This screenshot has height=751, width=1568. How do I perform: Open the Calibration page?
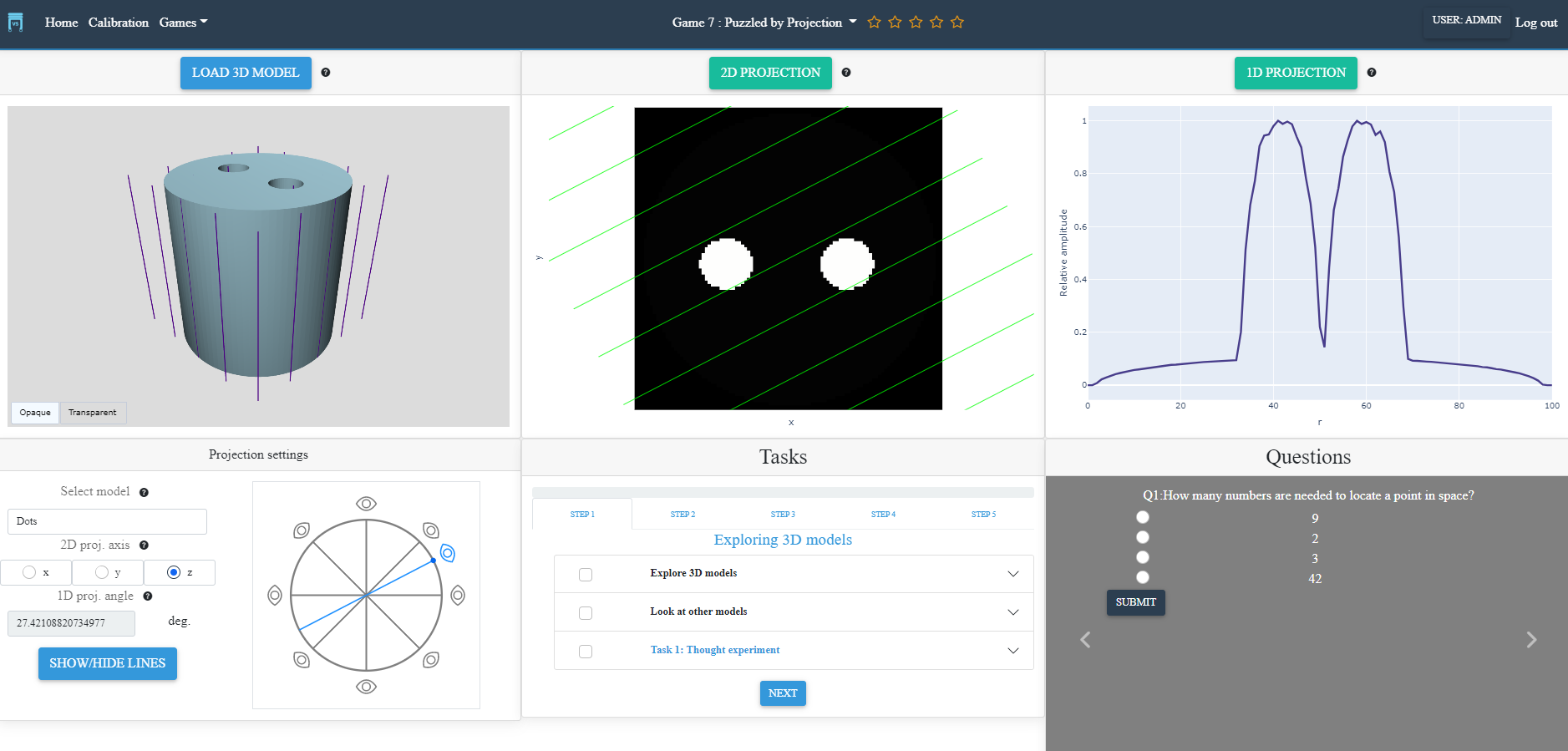point(119,23)
